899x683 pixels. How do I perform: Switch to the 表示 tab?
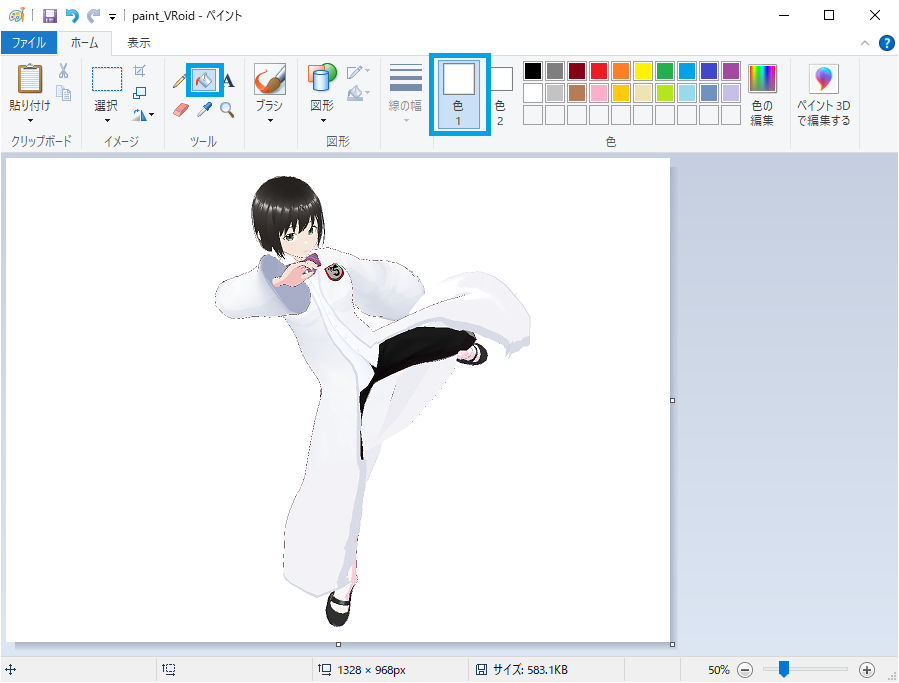(138, 43)
